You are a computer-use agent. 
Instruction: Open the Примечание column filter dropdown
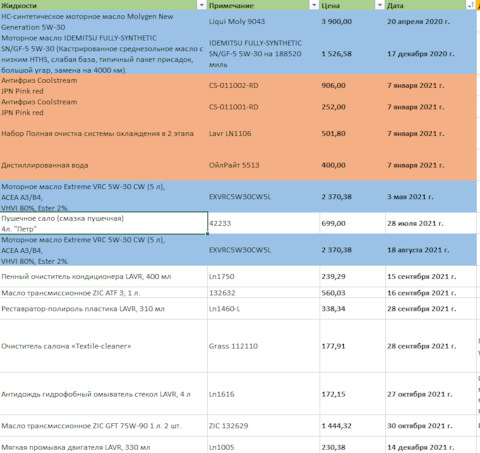(x=314, y=5)
